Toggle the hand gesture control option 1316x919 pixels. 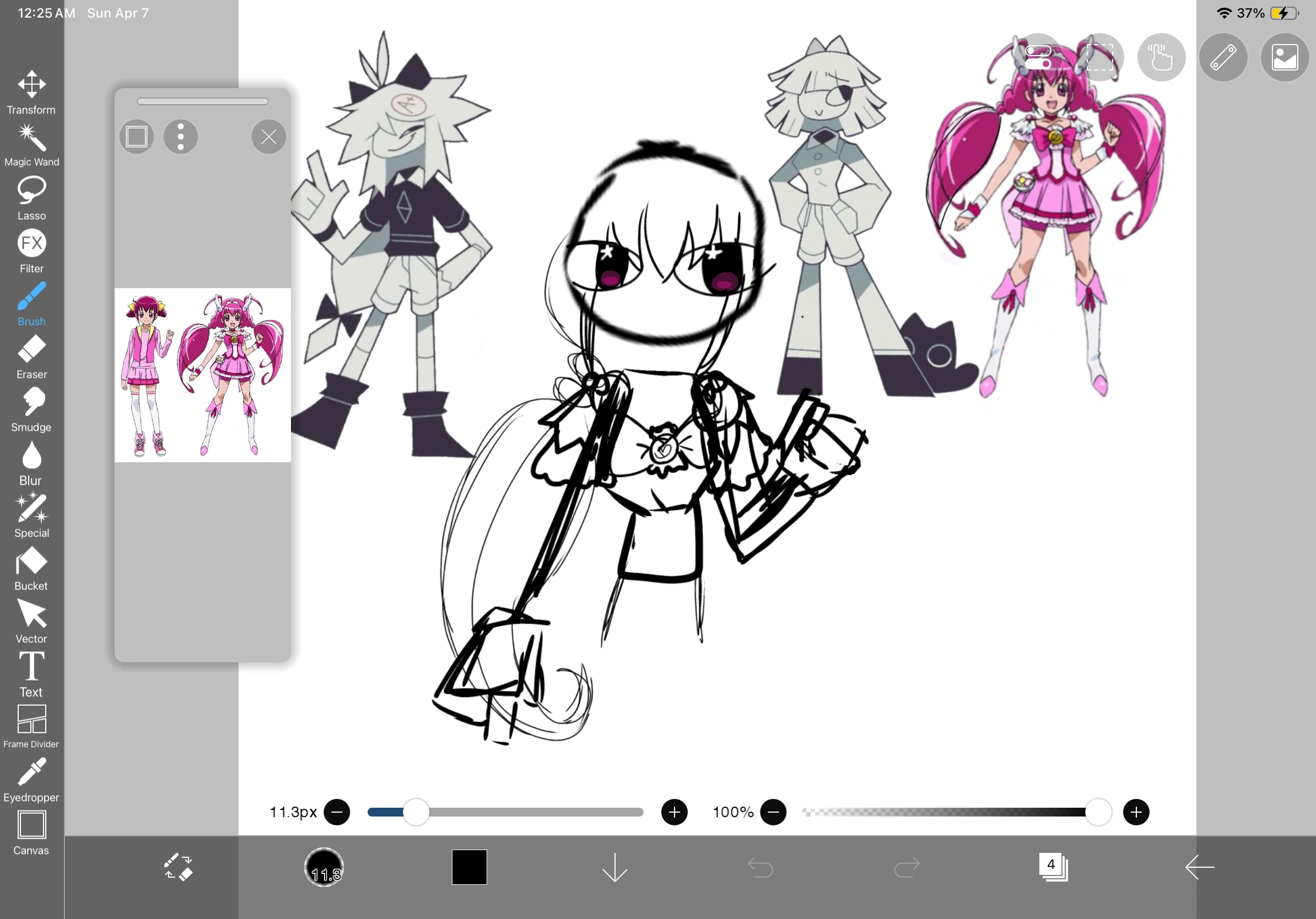point(1160,57)
